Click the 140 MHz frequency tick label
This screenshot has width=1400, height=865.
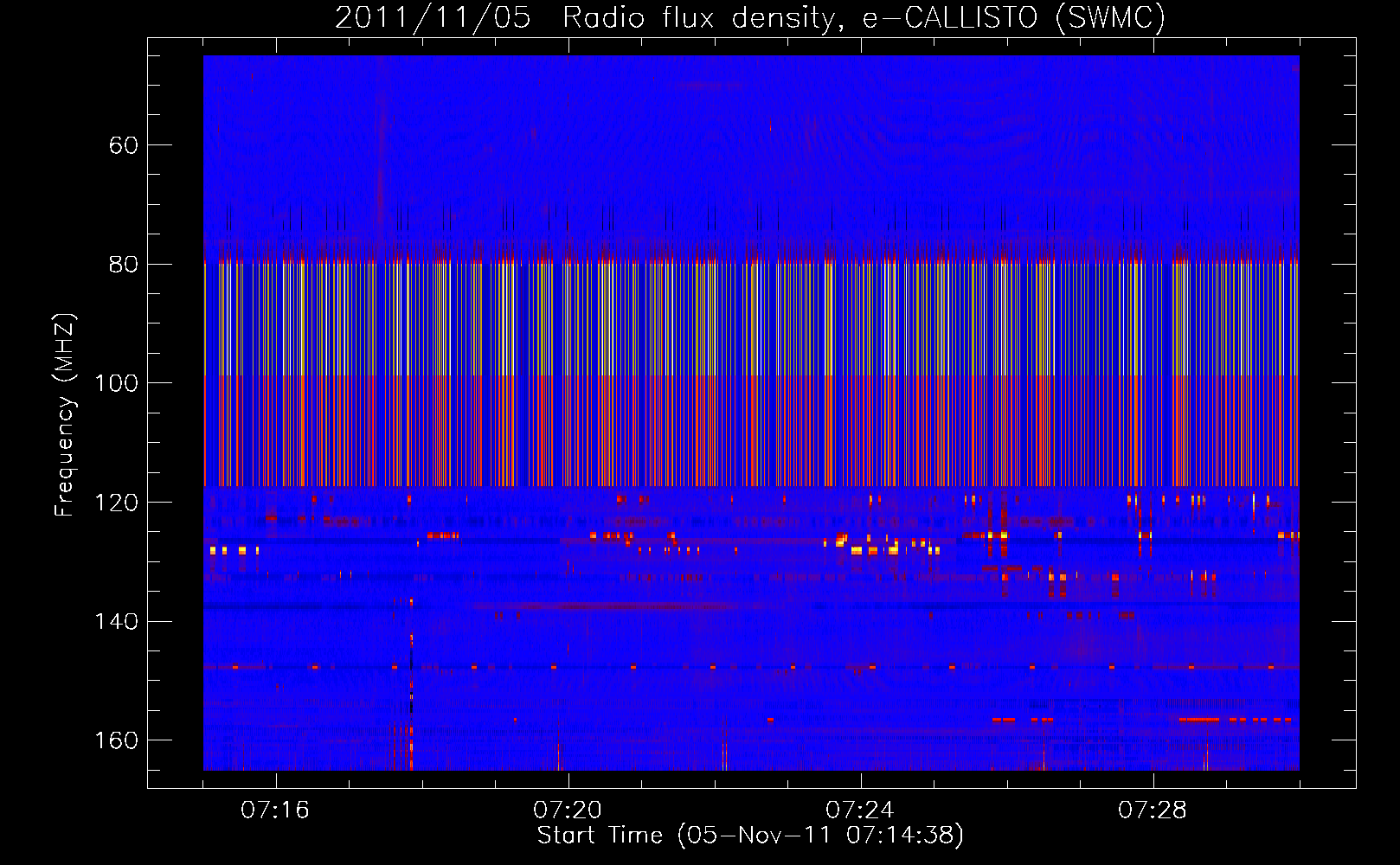point(117,622)
